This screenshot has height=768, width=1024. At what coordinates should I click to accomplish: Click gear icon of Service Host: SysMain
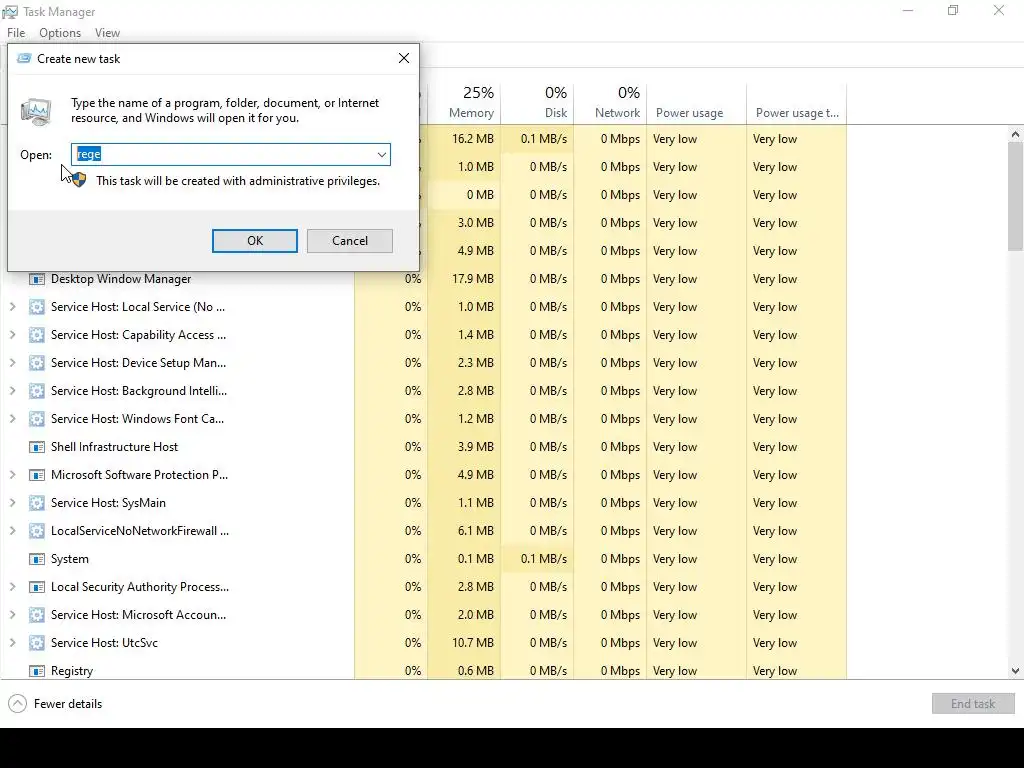click(37, 503)
